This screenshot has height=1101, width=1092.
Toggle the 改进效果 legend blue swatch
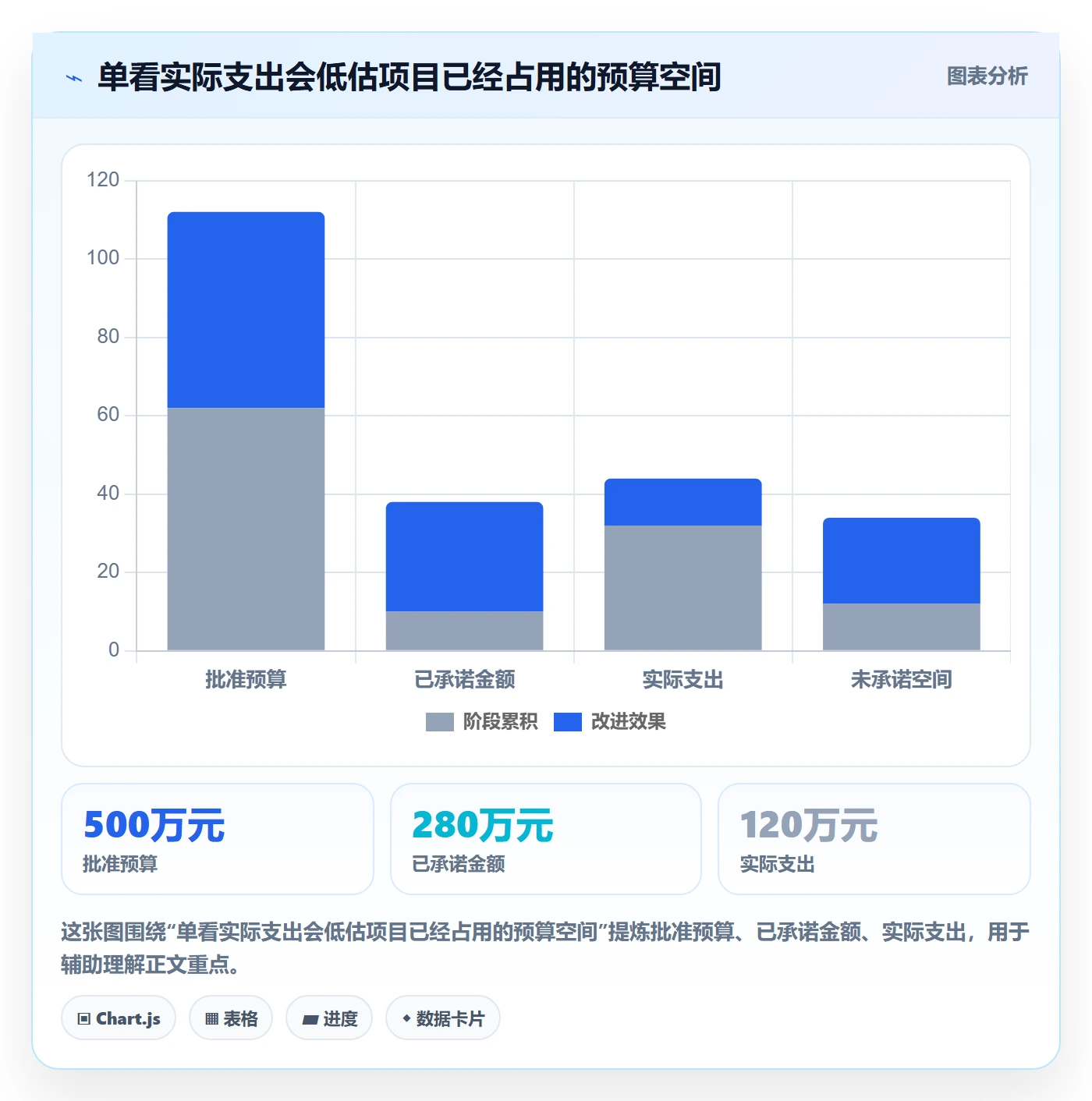tap(567, 722)
